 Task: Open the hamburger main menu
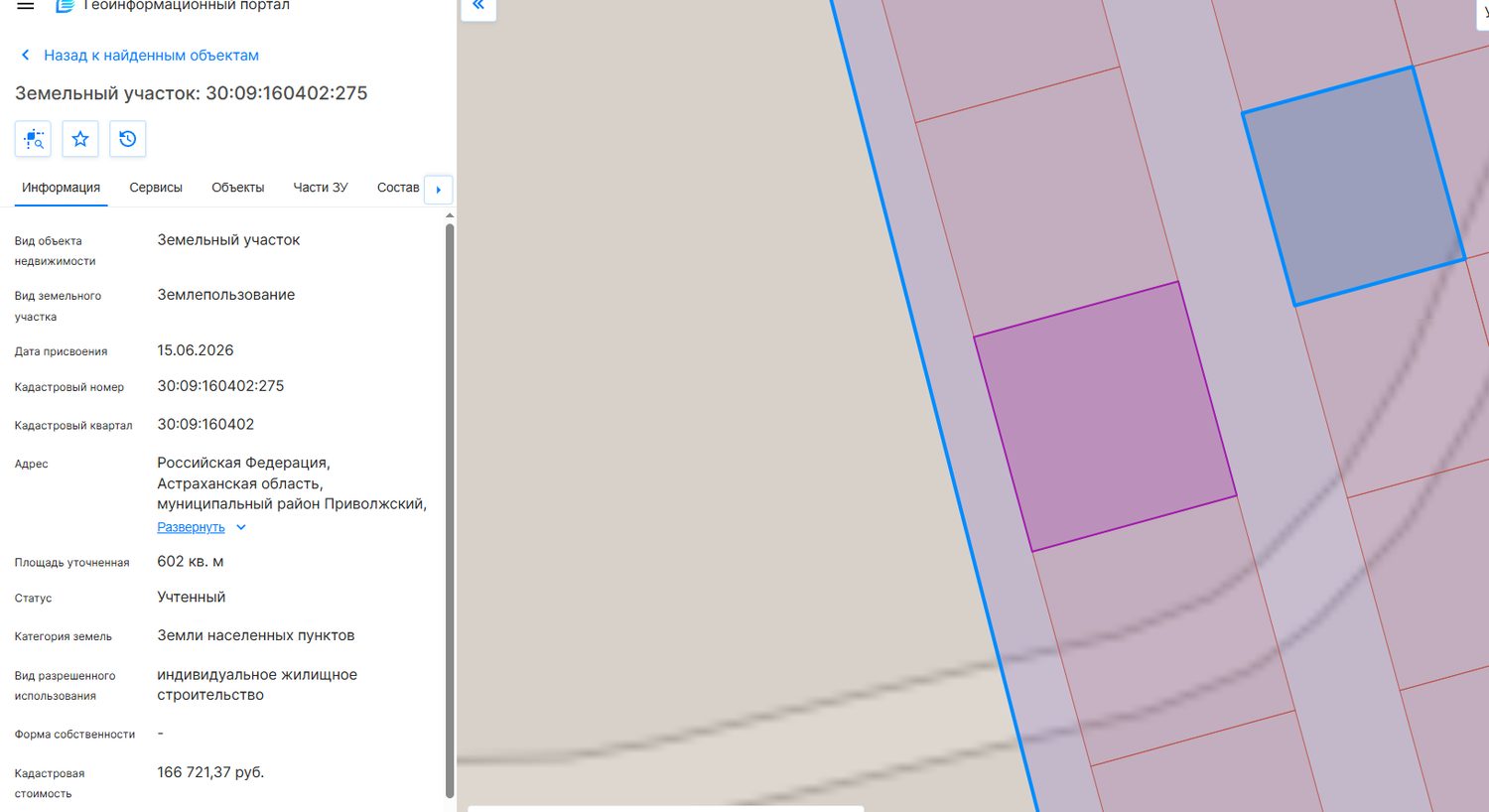(x=26, y=5)
